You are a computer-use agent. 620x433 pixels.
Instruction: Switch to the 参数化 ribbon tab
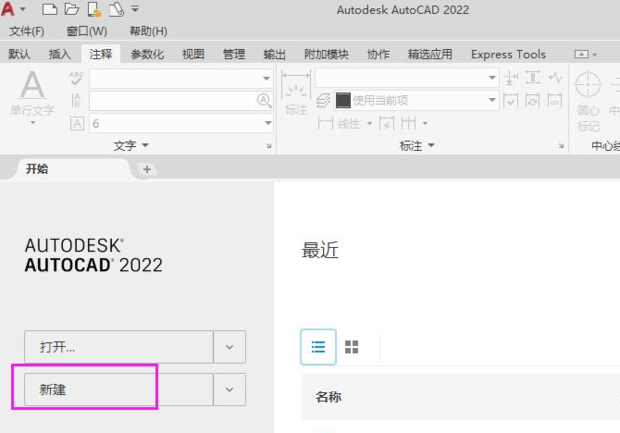pyautogui.click(x=147, y=54)
